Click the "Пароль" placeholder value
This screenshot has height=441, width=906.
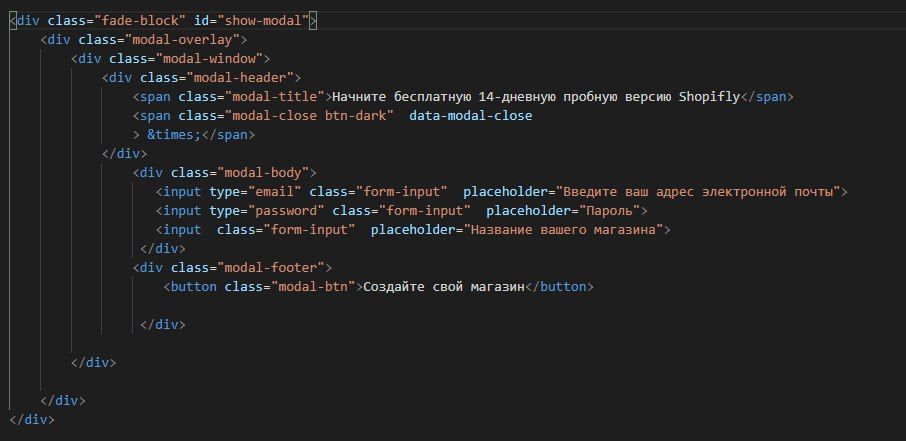click(x=609, y=211)
